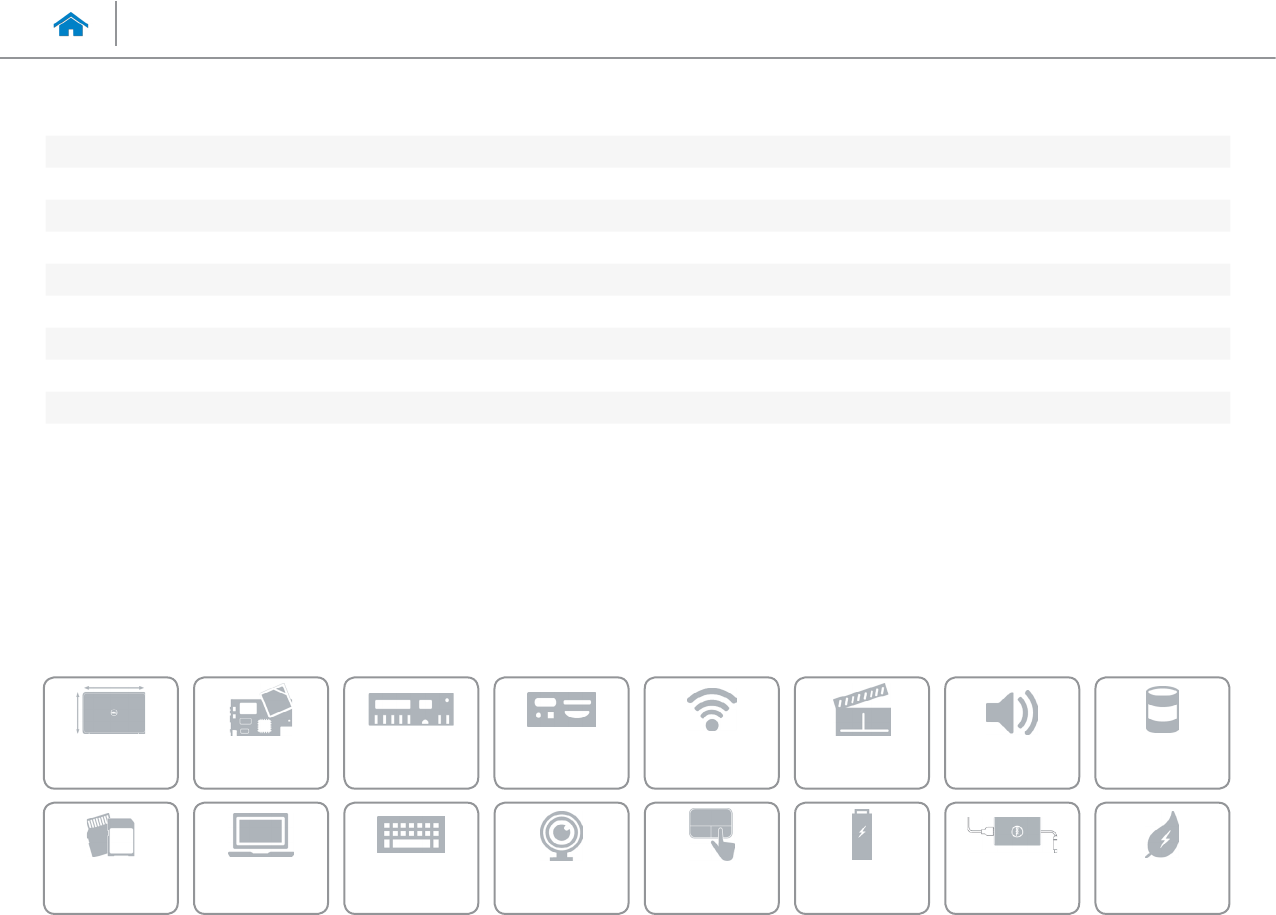The image size is (1276, 915).
Task: Select the Wi-Fi communications icon
Action: coord(712,732)
